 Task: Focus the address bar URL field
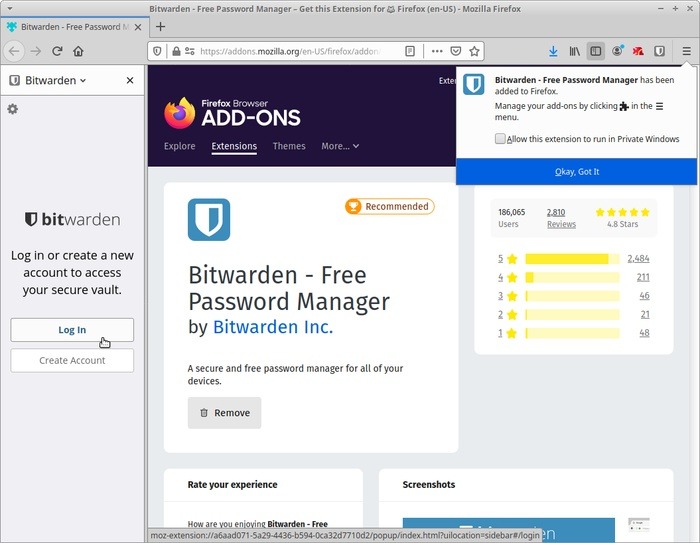[x=290, y=51]
